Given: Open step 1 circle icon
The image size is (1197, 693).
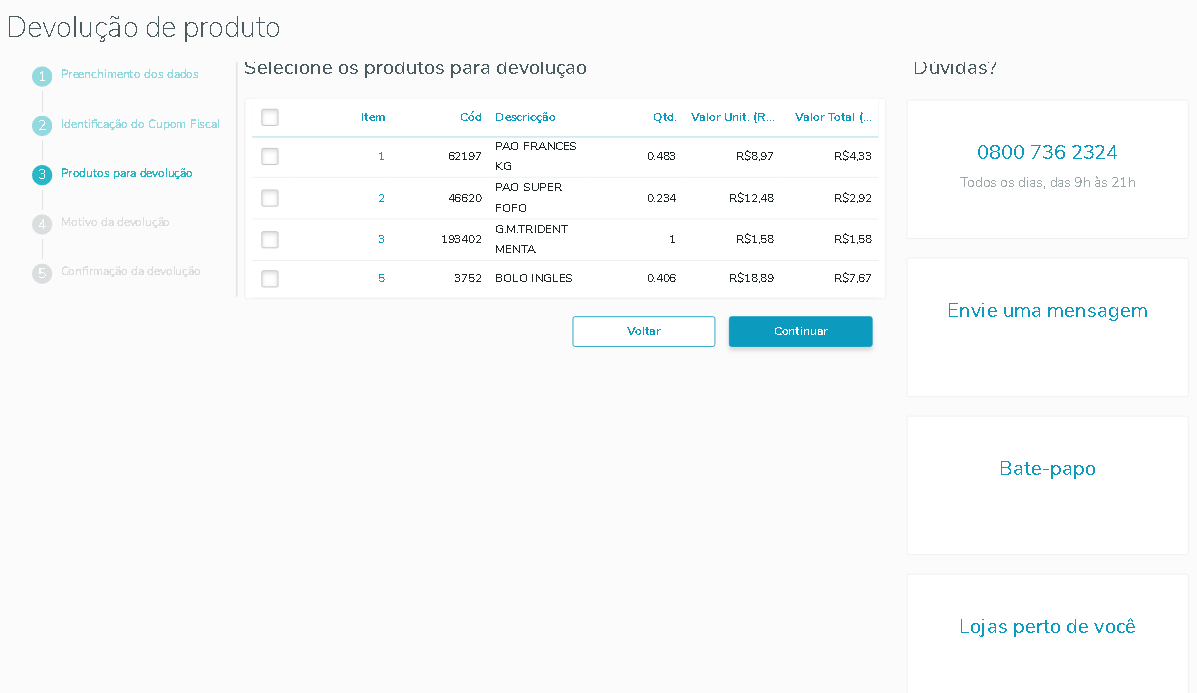Looking at the screenshot, I should tap(42, 76).
